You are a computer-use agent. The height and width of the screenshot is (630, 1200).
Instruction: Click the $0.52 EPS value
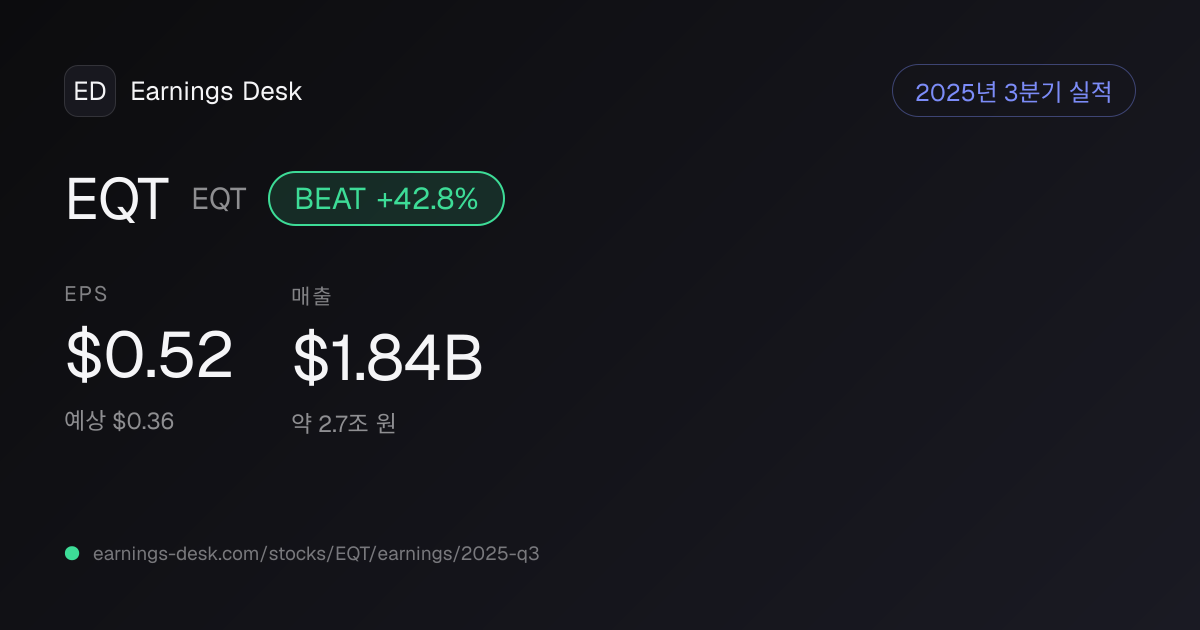pyautogui.click(x=149, y=355)
